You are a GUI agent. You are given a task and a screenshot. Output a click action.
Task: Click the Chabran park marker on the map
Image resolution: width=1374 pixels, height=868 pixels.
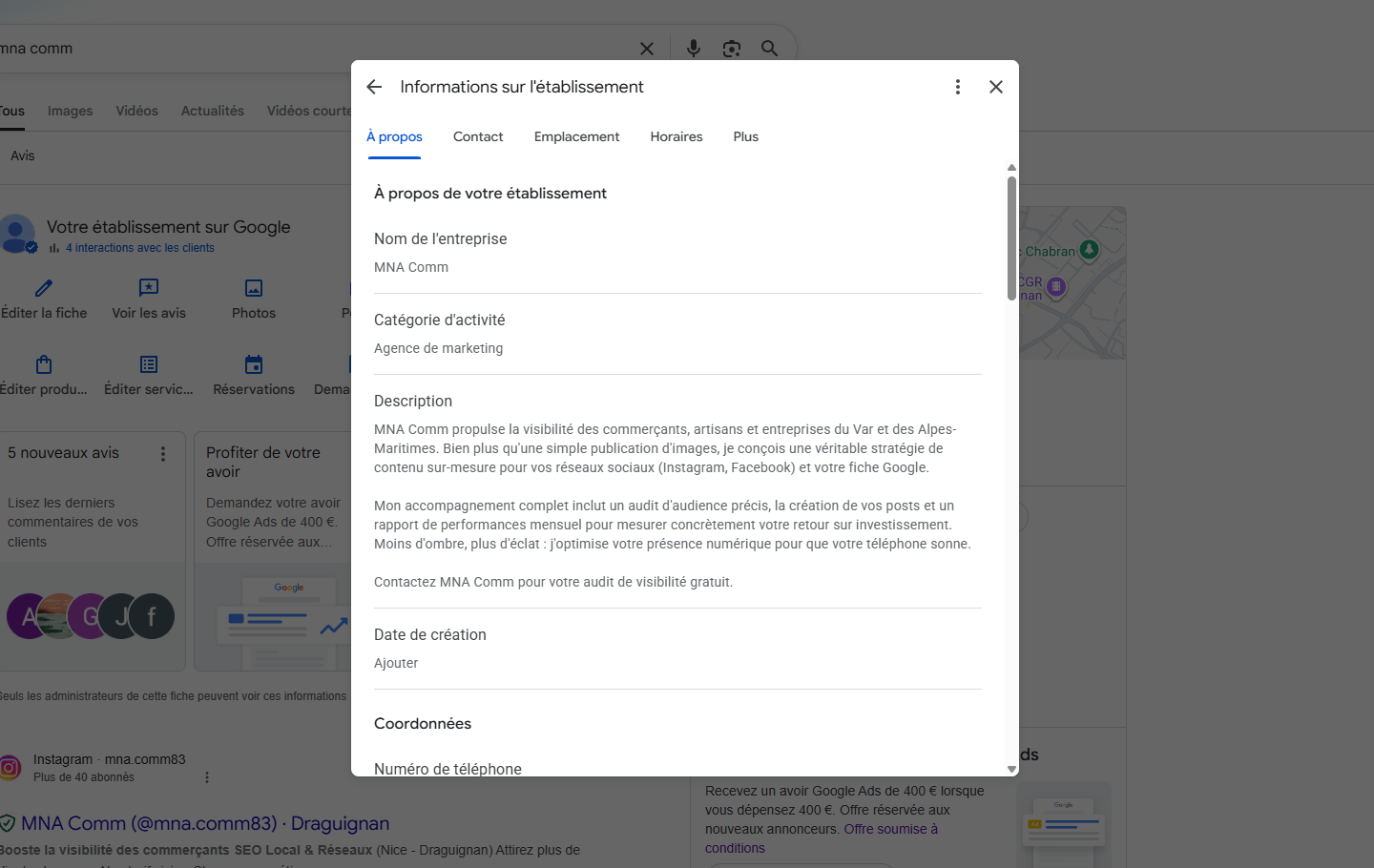(x=1089, y=250)
